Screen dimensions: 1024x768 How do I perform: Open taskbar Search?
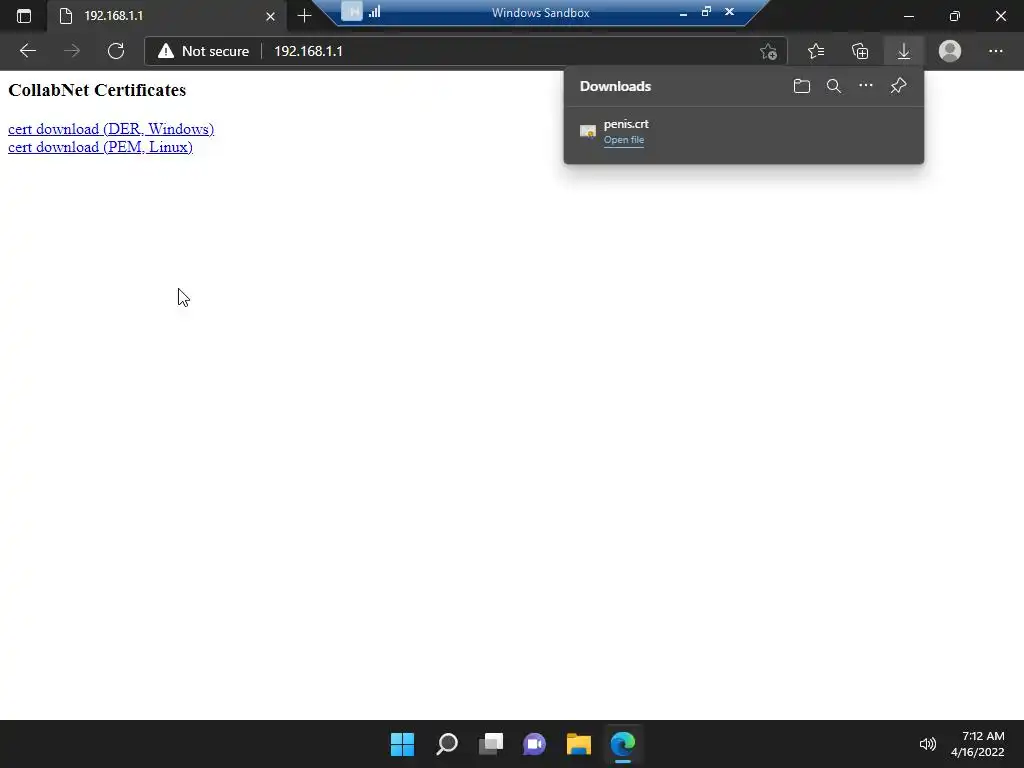click(447, 744)
